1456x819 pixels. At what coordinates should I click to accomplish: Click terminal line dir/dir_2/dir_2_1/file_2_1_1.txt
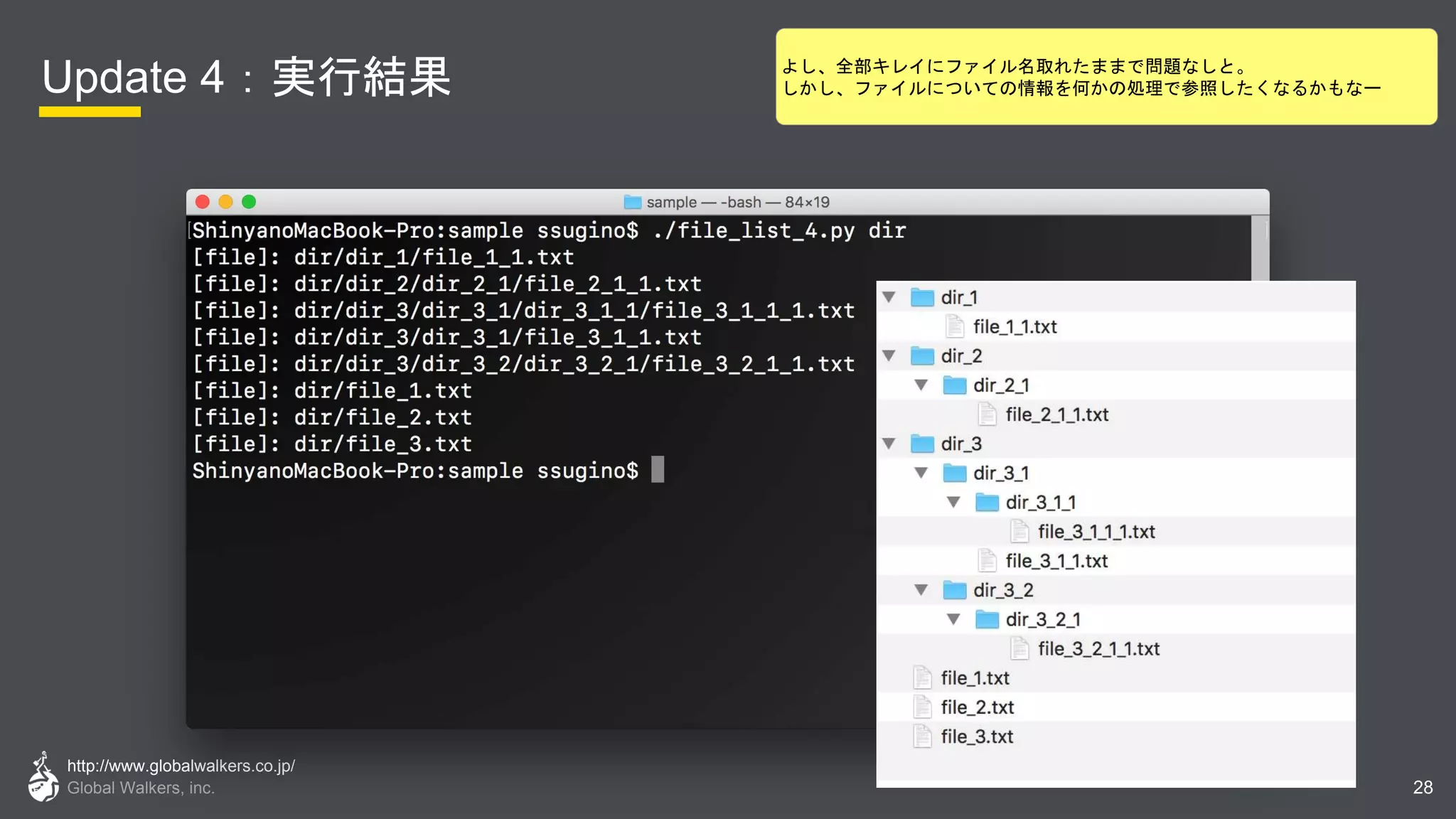(x=447, y=284)
